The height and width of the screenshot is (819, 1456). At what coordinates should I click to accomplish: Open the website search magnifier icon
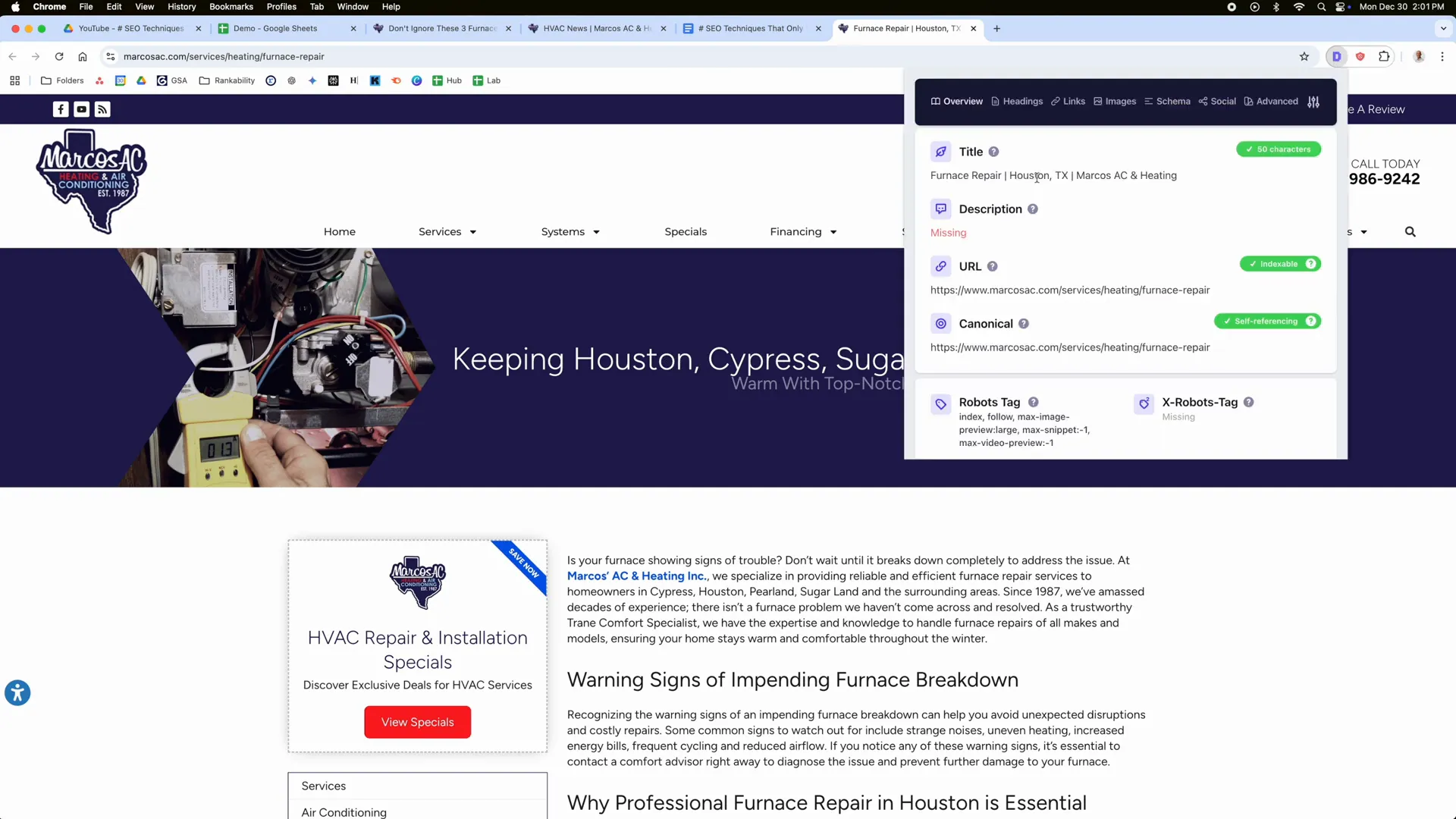click(x=1410, y=232)
